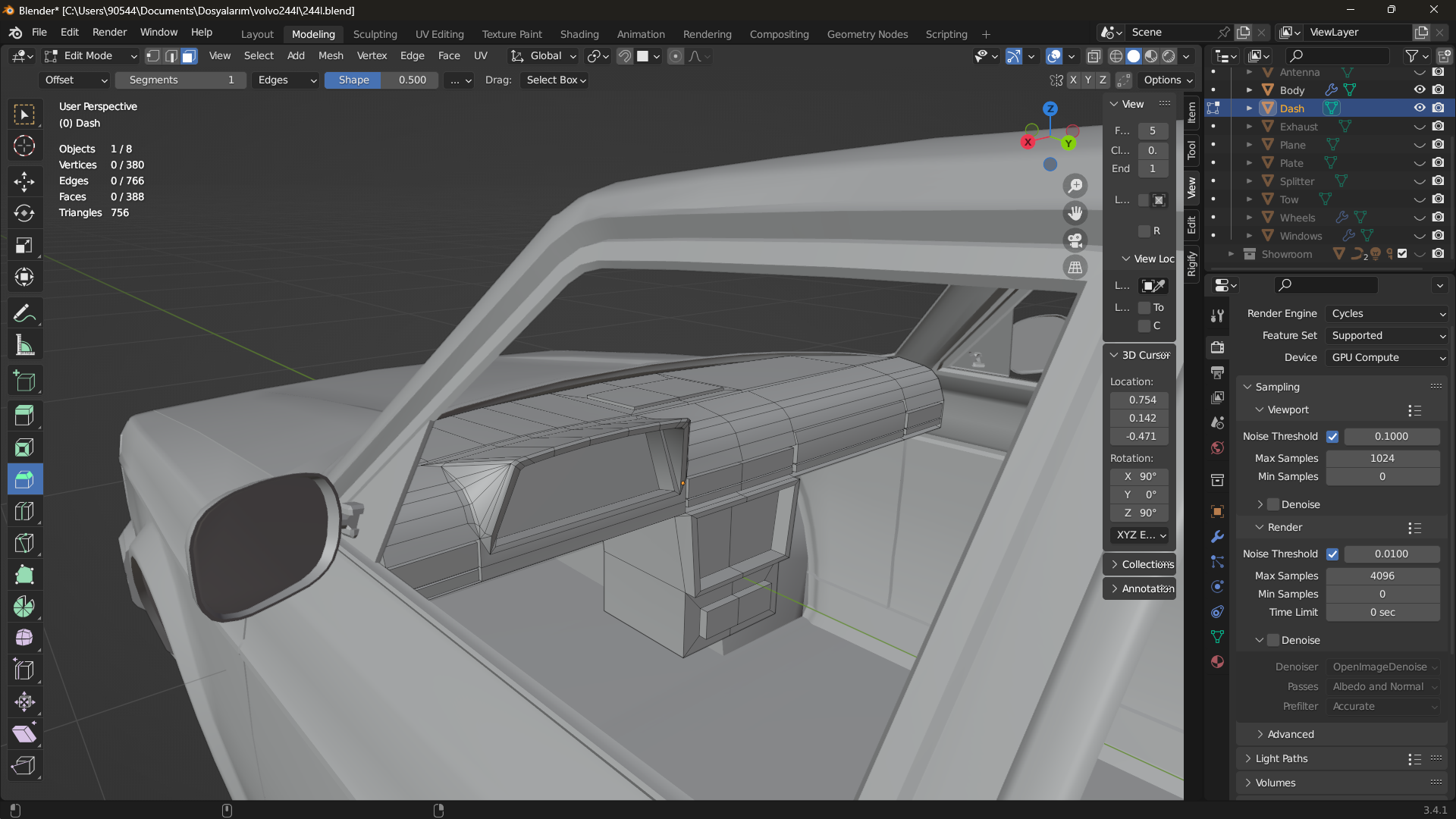This screenshot has width=1456, height=819.
Task: Switch to face select mode
Action: [189, 56]
